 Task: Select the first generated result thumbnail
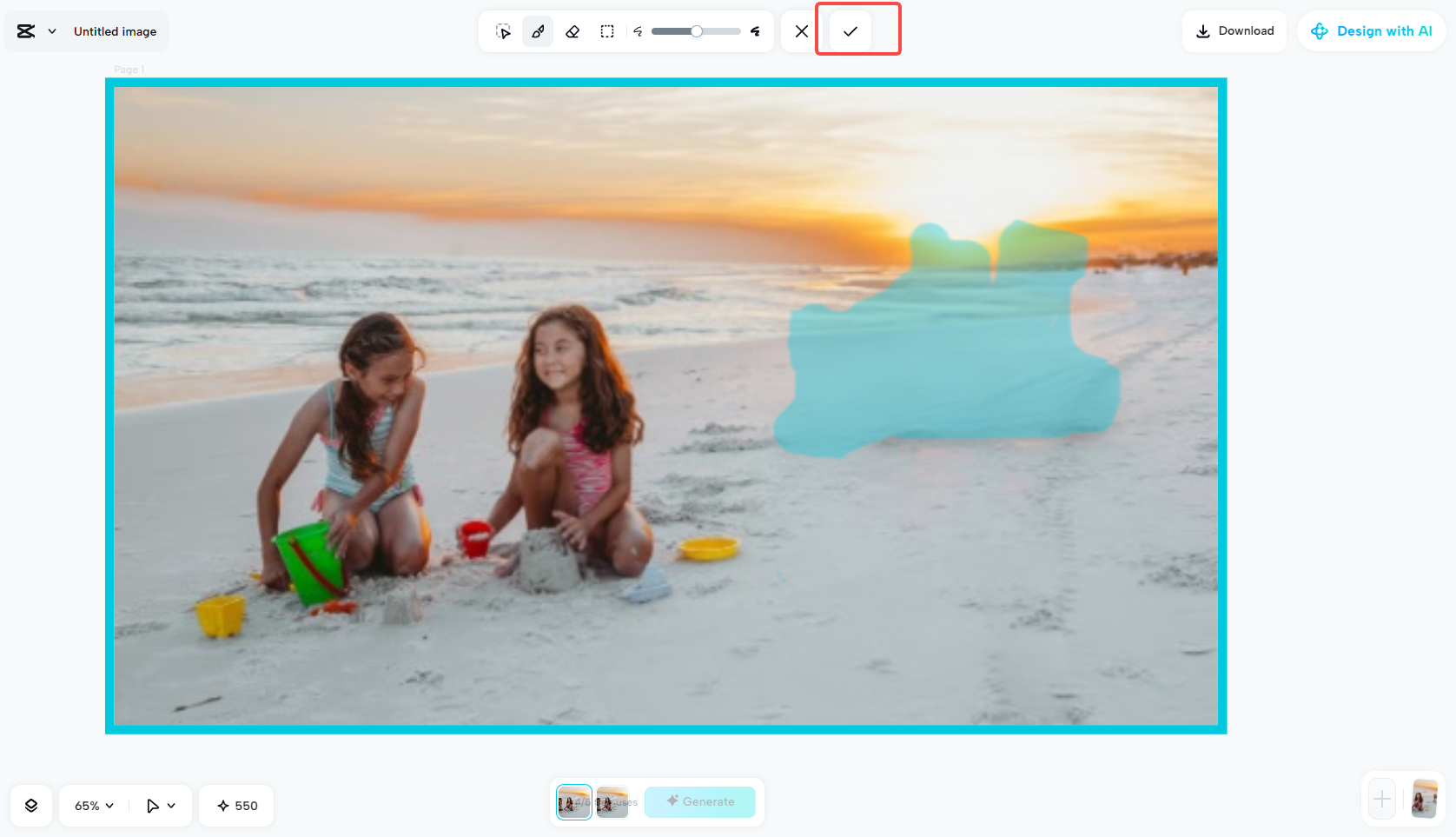[574, 802]
